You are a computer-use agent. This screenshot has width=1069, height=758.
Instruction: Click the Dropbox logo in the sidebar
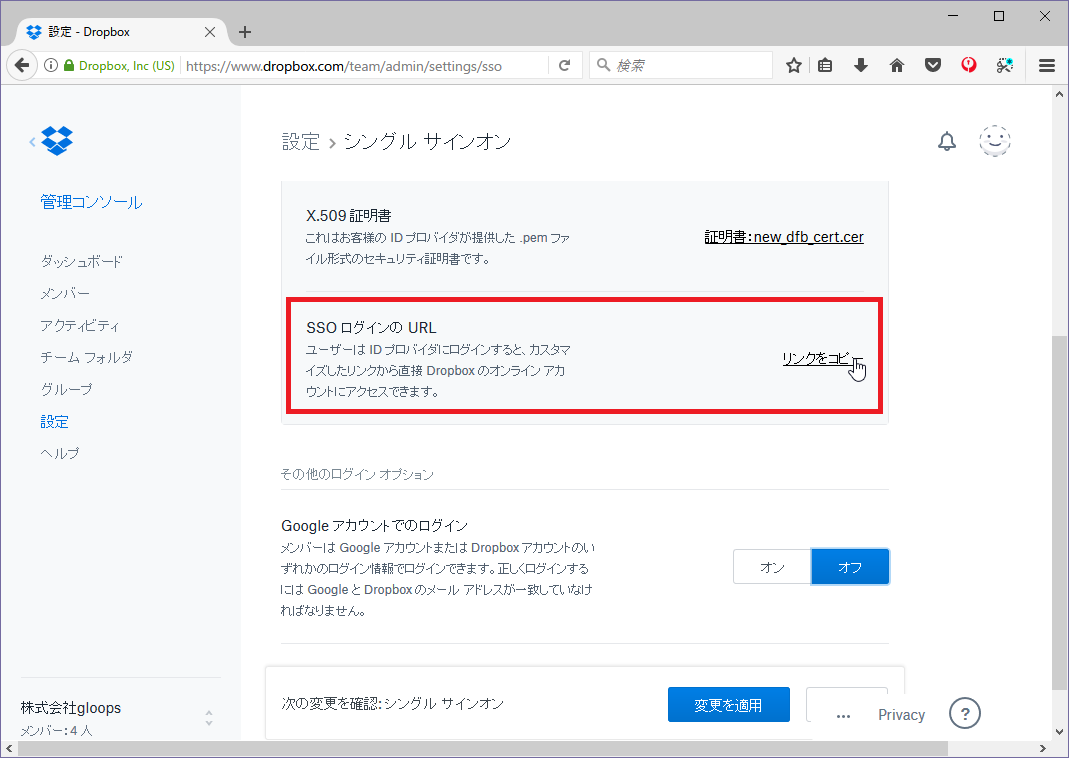coord(57,140)
